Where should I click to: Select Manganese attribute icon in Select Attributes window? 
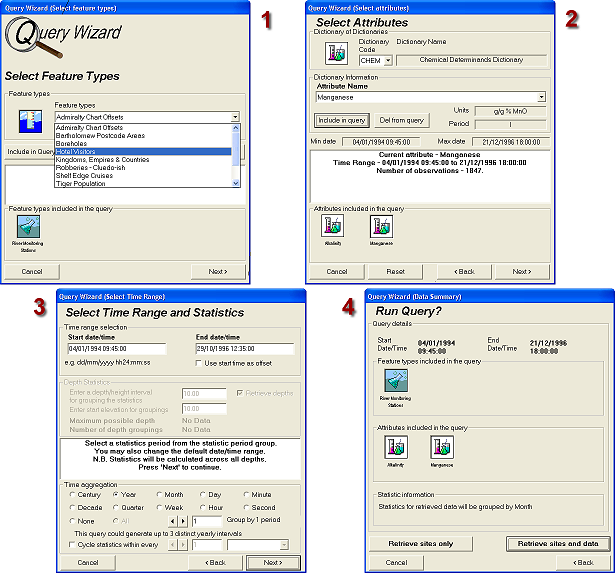click(381, 228)
